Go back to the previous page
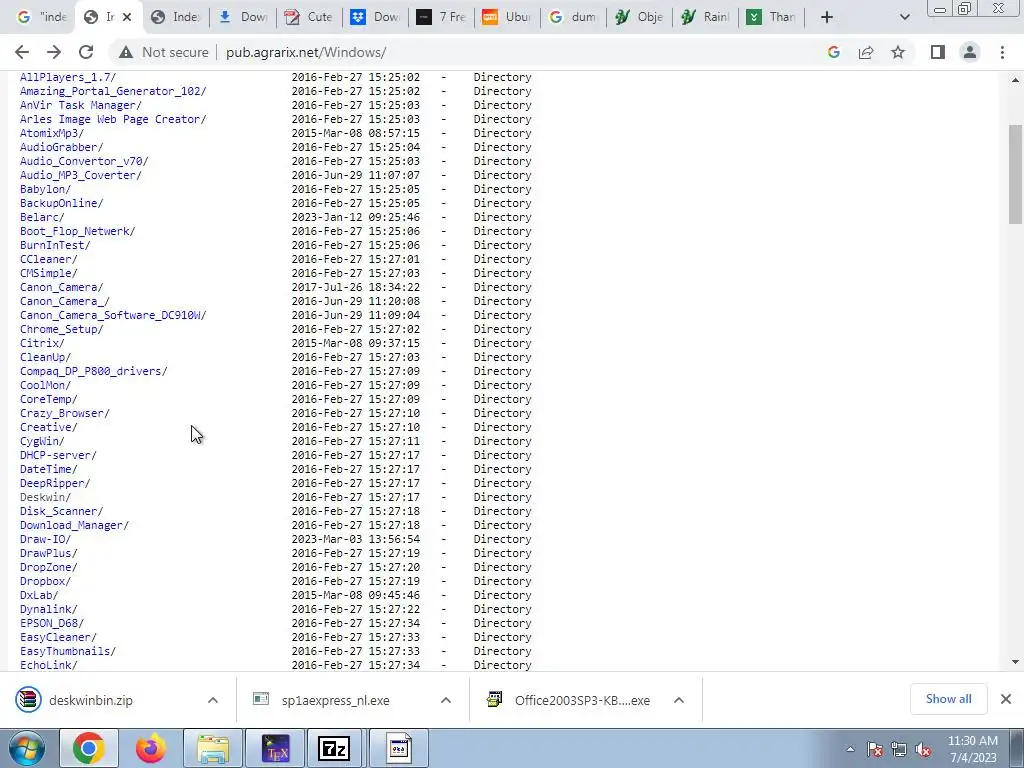1024x768 pixels. pos(22,52)
